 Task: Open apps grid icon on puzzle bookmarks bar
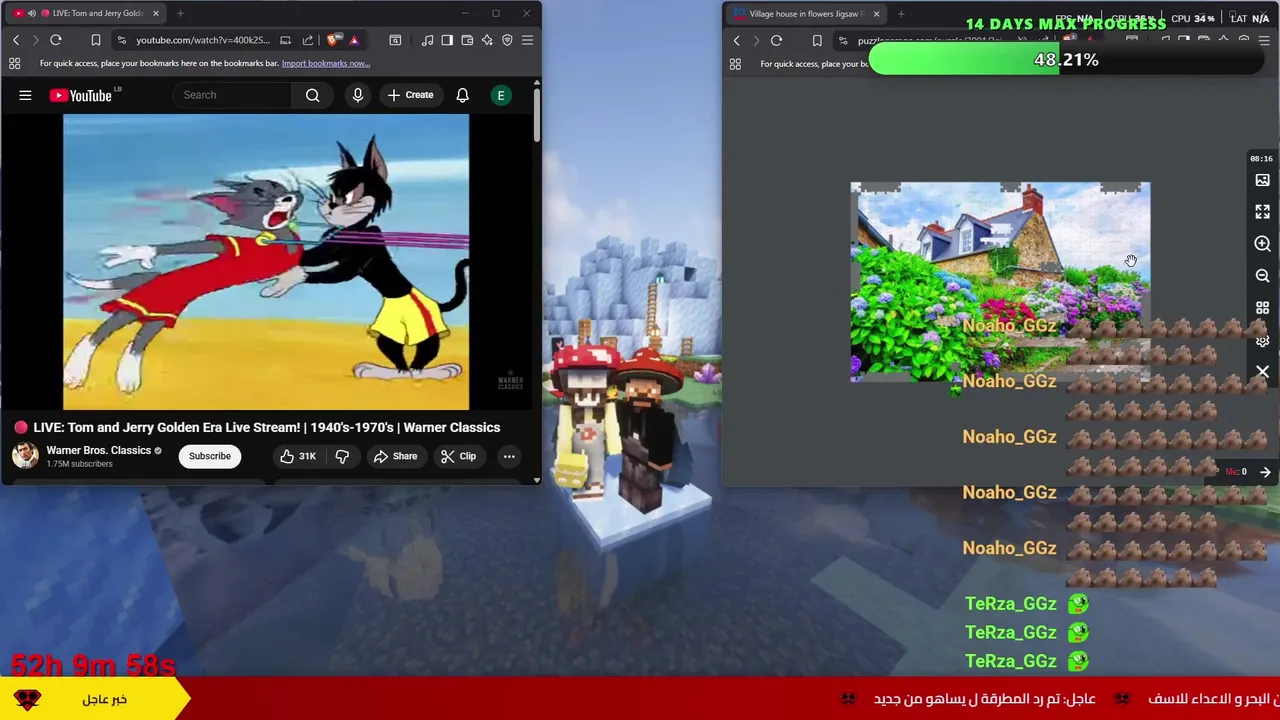[x=735, y=64]
